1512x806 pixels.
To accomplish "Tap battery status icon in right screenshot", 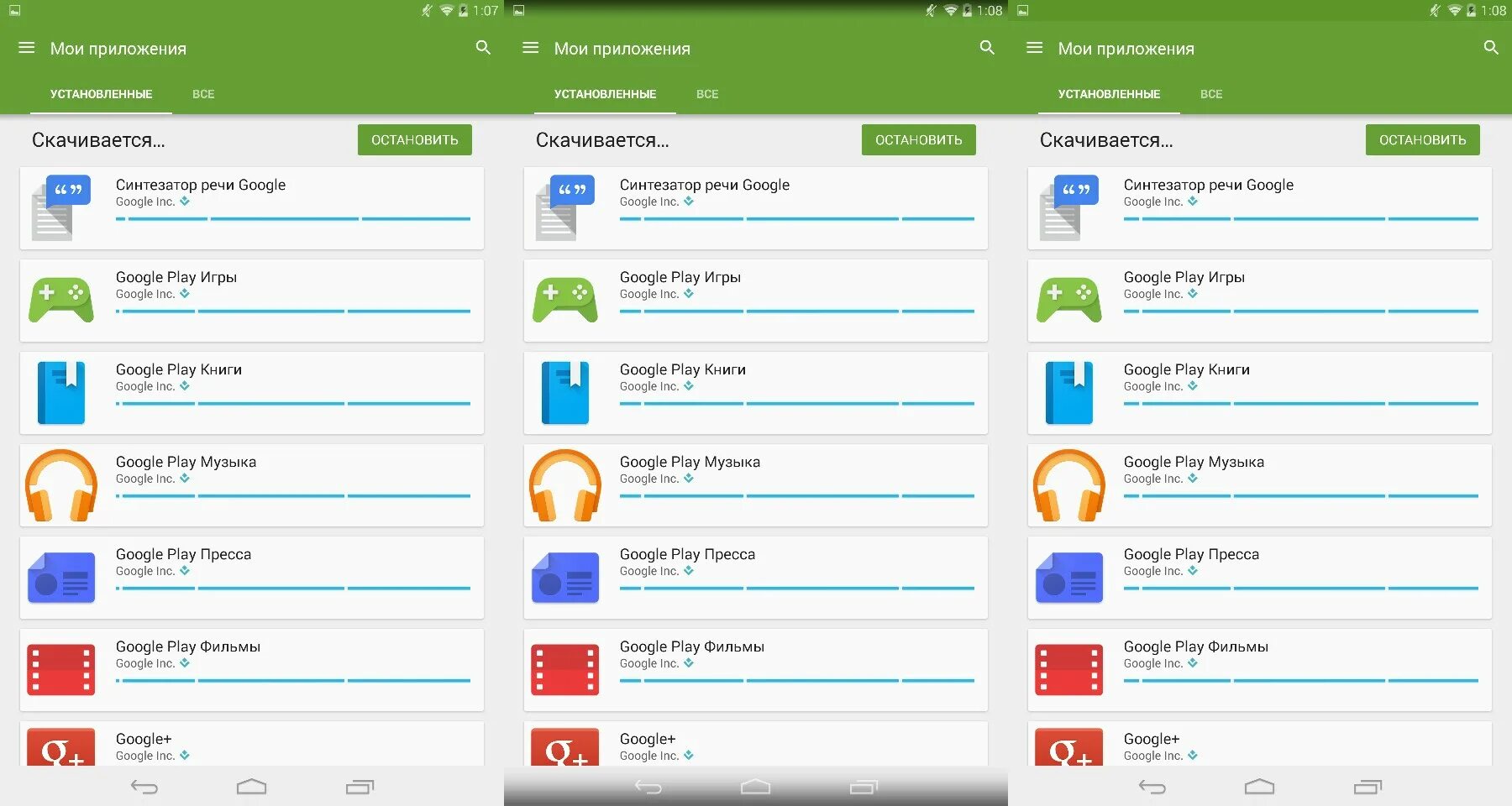I will [1471, 11].
